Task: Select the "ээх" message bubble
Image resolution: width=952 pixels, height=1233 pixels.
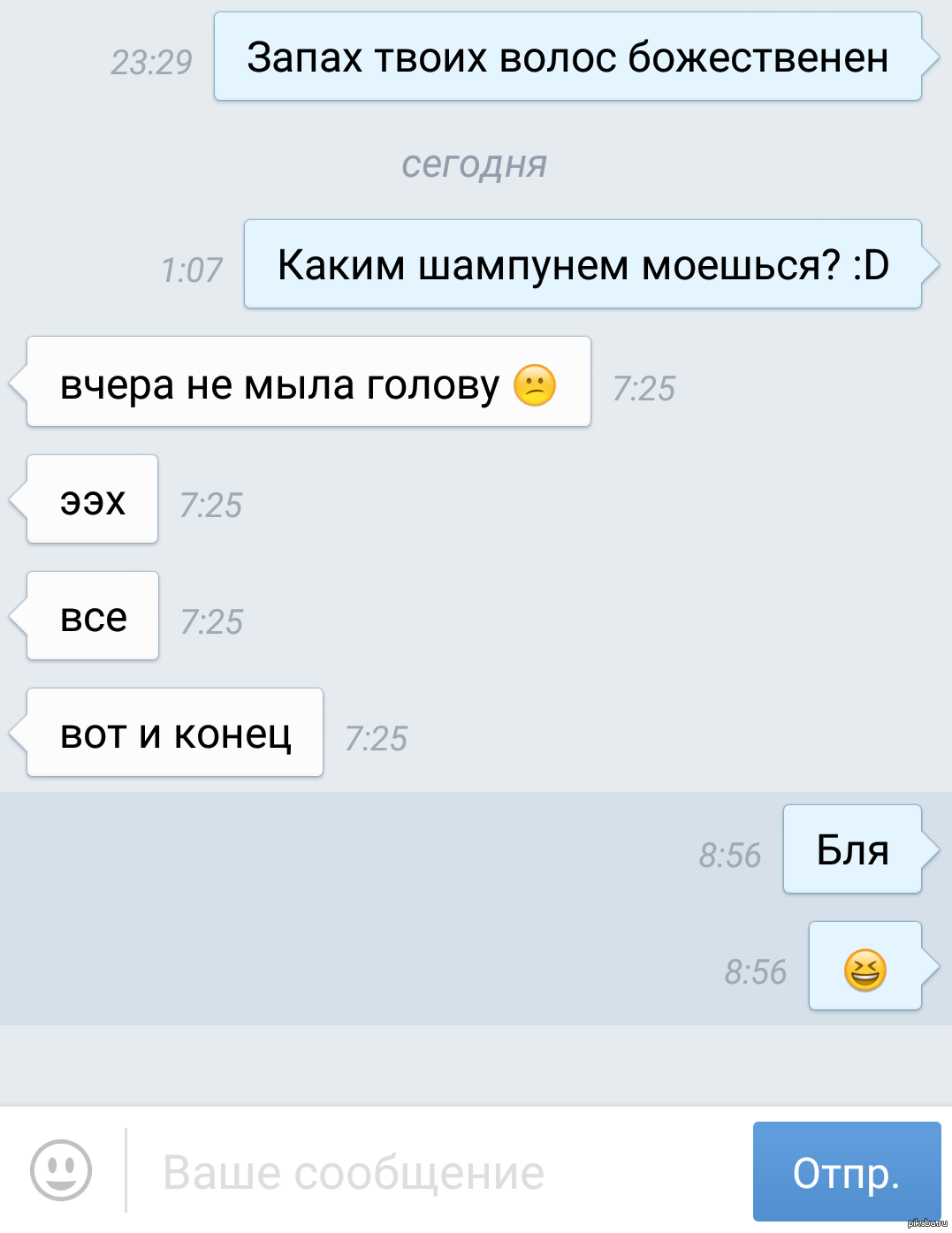Action: point(92,499)
